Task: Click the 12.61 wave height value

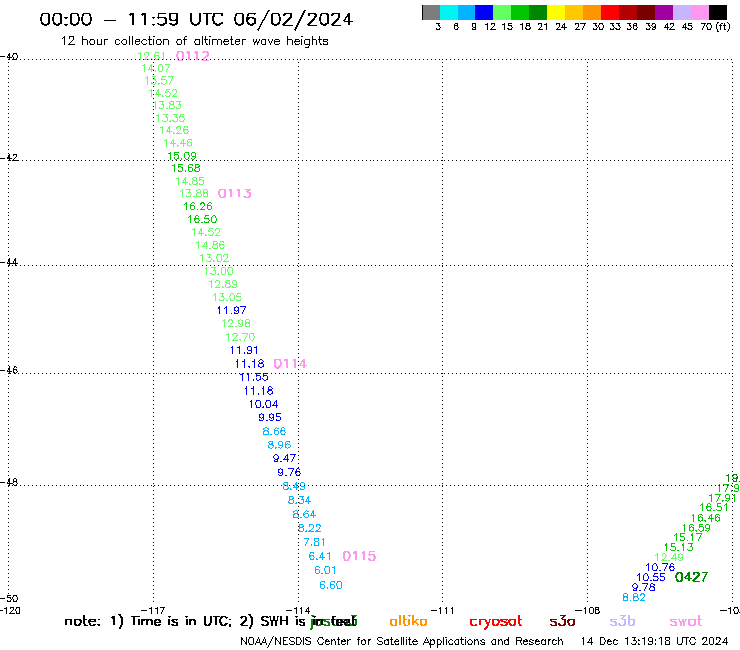Action: click(x=151, y=56)
